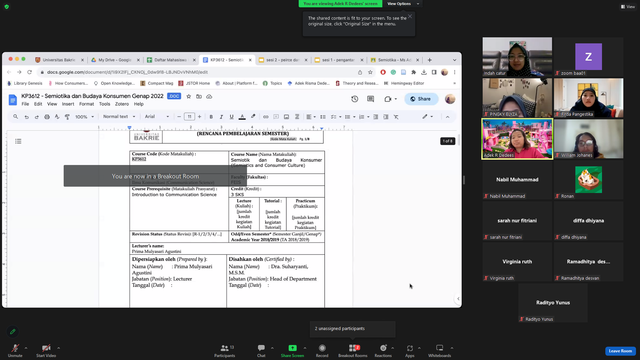The height and width of the screenshot is (360, 640).
Task: Change Zoom layout with View button
Action: pos(628,7)
